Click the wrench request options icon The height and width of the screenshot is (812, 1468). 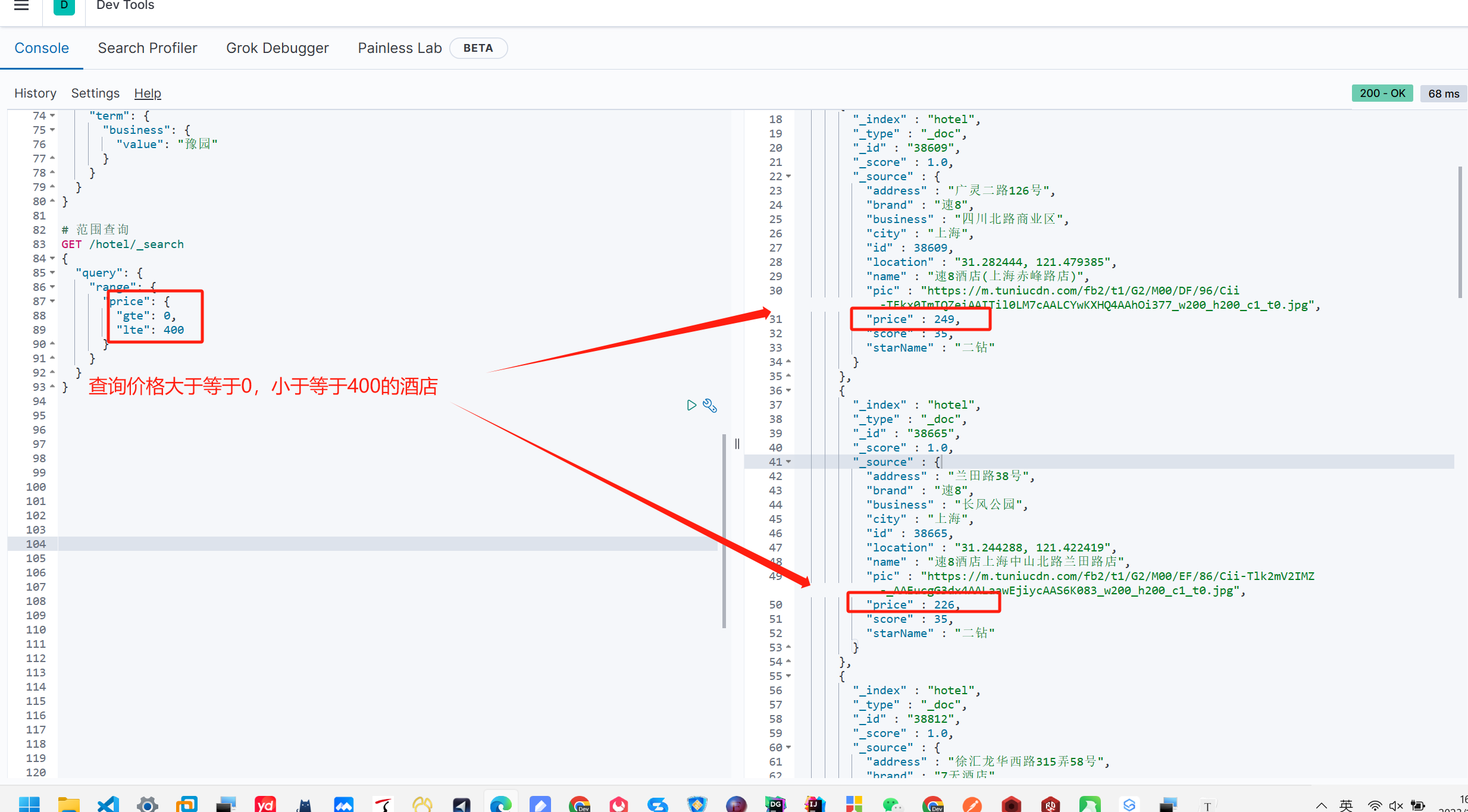click(710, 405)
